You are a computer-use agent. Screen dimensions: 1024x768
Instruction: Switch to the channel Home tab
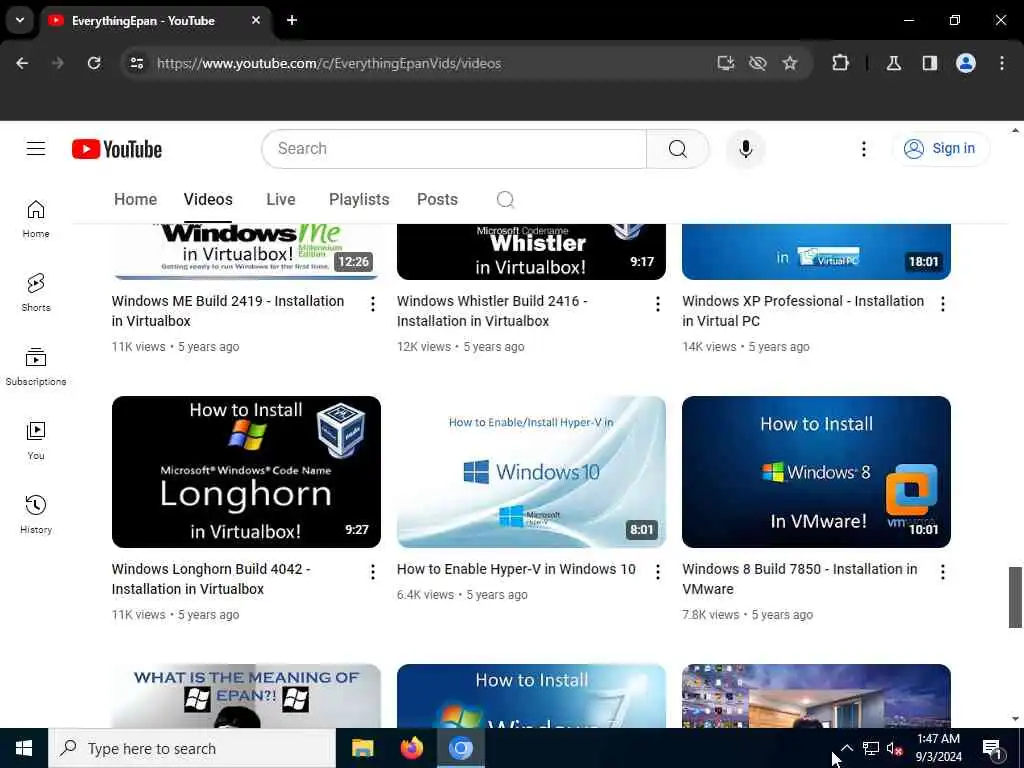(x=135, y=199)
